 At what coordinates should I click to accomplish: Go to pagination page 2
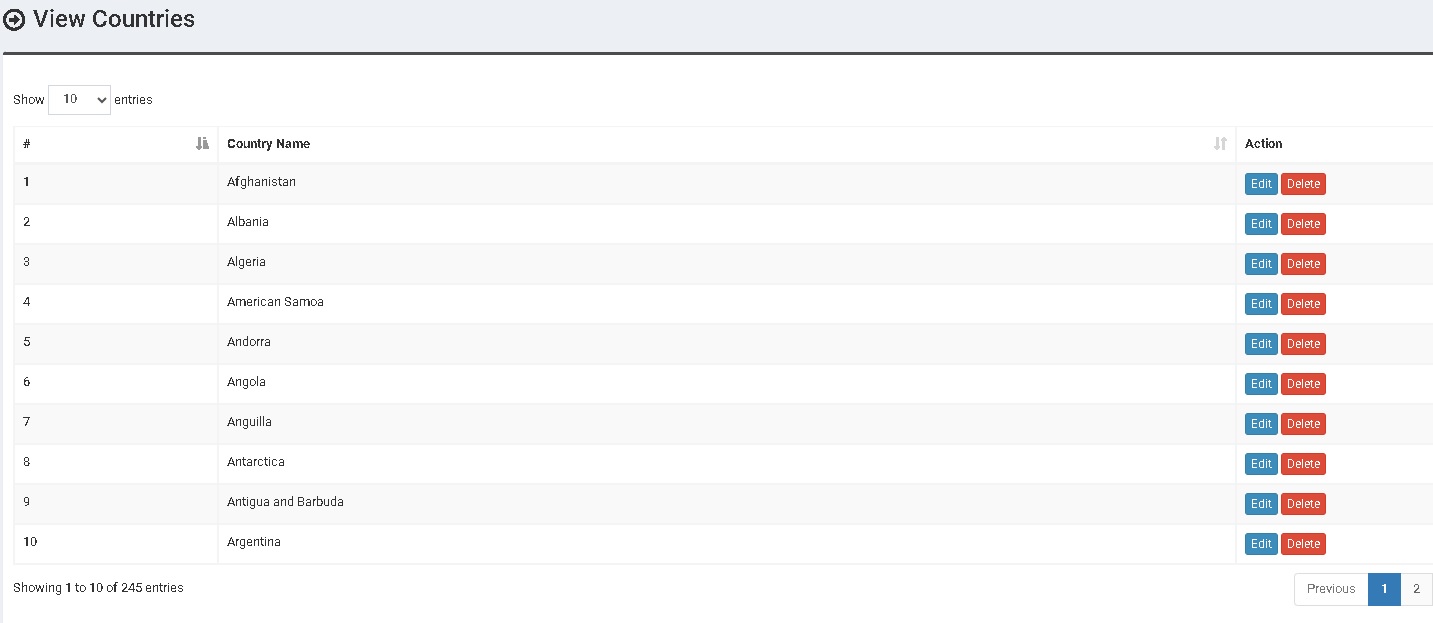pos(1416,589)
